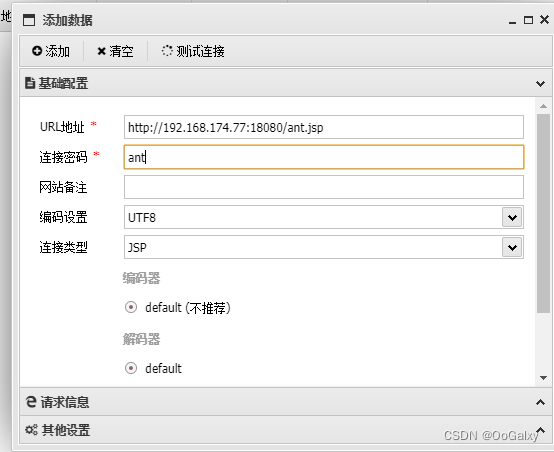The height and width of the screenshot is (452, 554).
Task: Click the chevron arrow on 基础配置 header
Action: [x=540, y=84]
